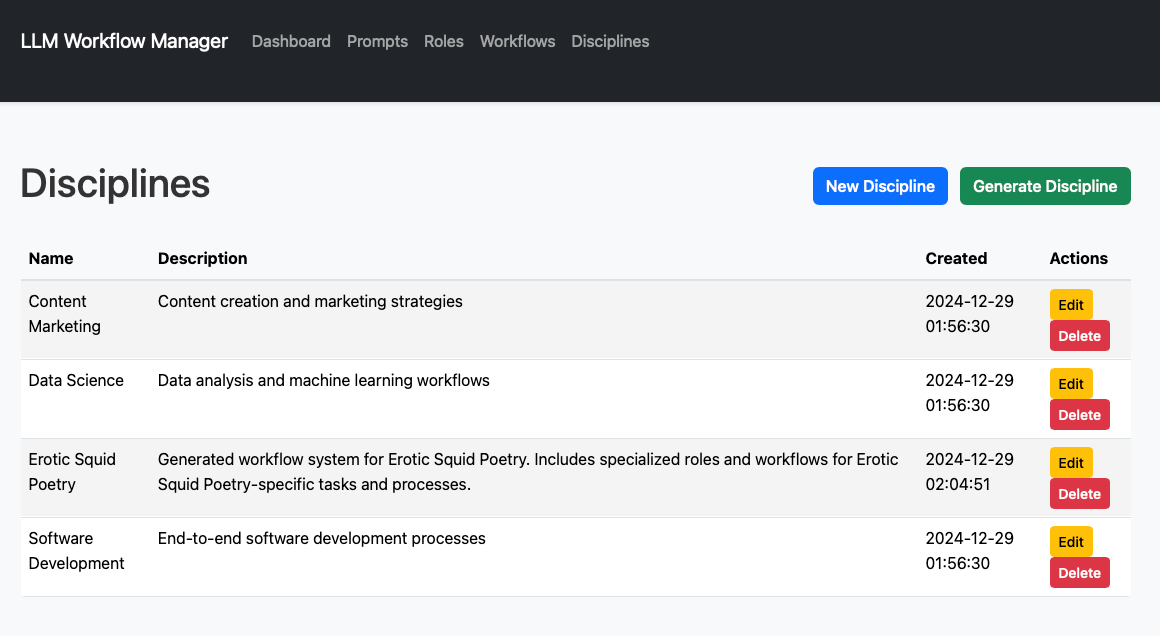The width and height of the screenshot is (1160, 636).
Task: Delete the Software Development discipline
Action: coord(1080,572)
